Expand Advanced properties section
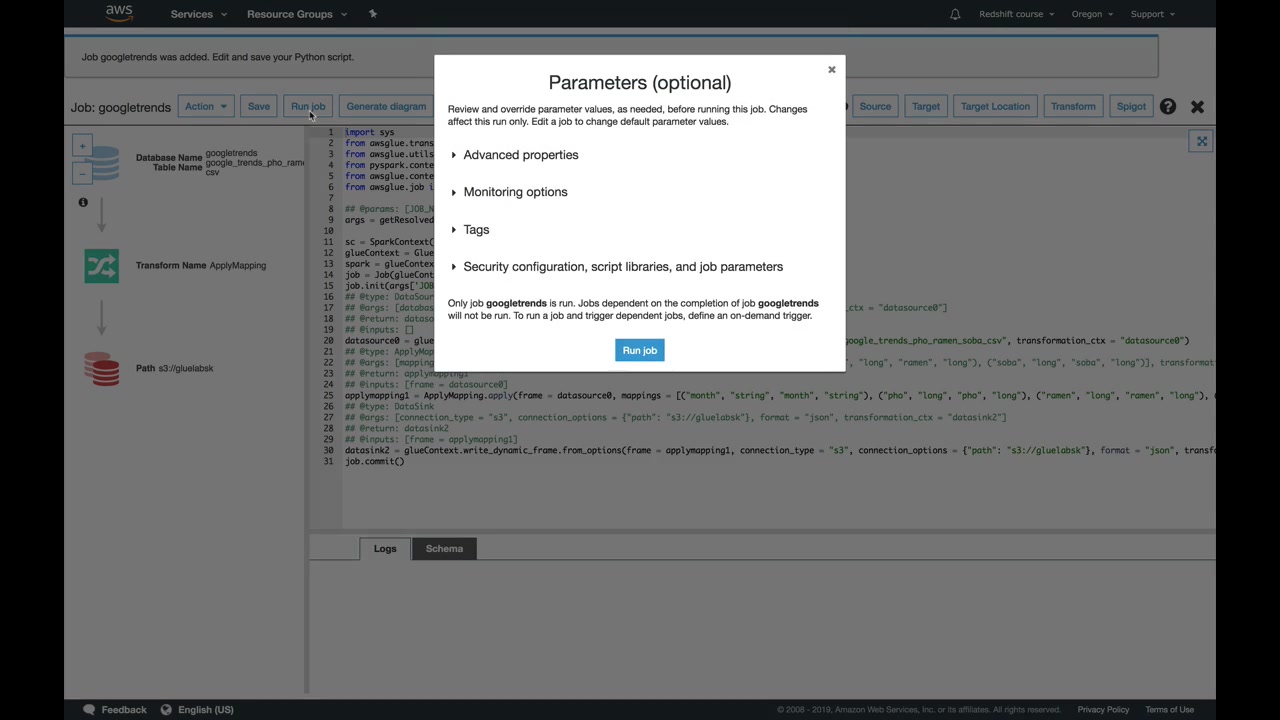 click(x=515, y=155)
